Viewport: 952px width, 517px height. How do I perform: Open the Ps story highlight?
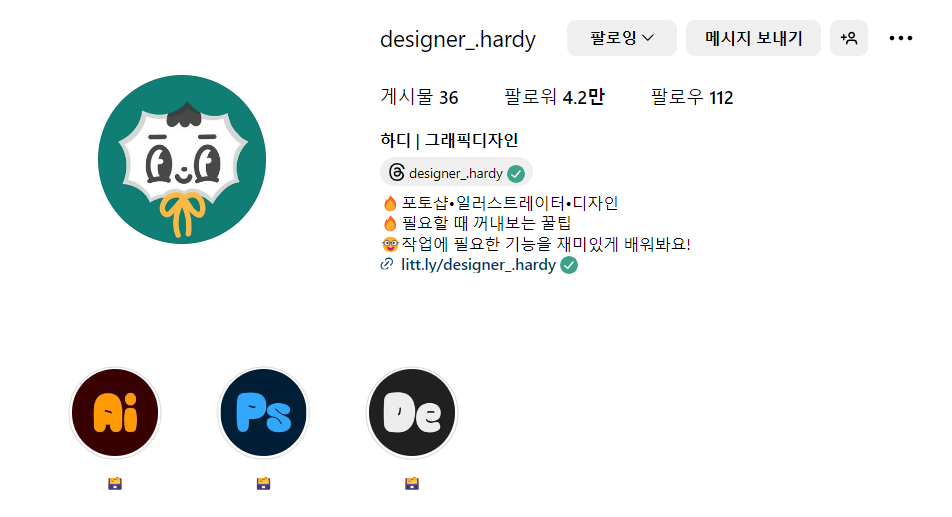tap(264, 413)
